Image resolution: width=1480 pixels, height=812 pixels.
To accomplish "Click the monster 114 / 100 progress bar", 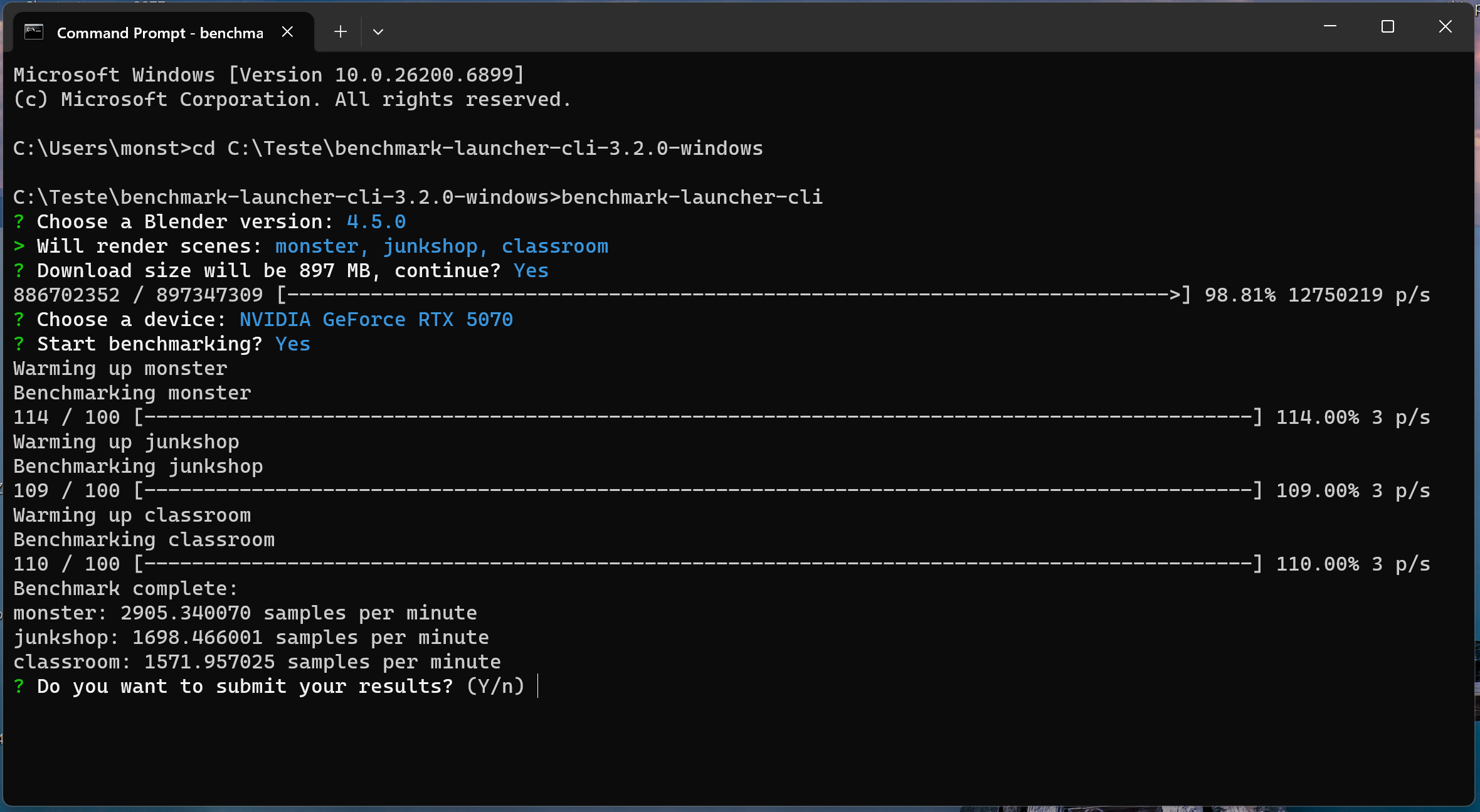I will (x=697, y=418).
